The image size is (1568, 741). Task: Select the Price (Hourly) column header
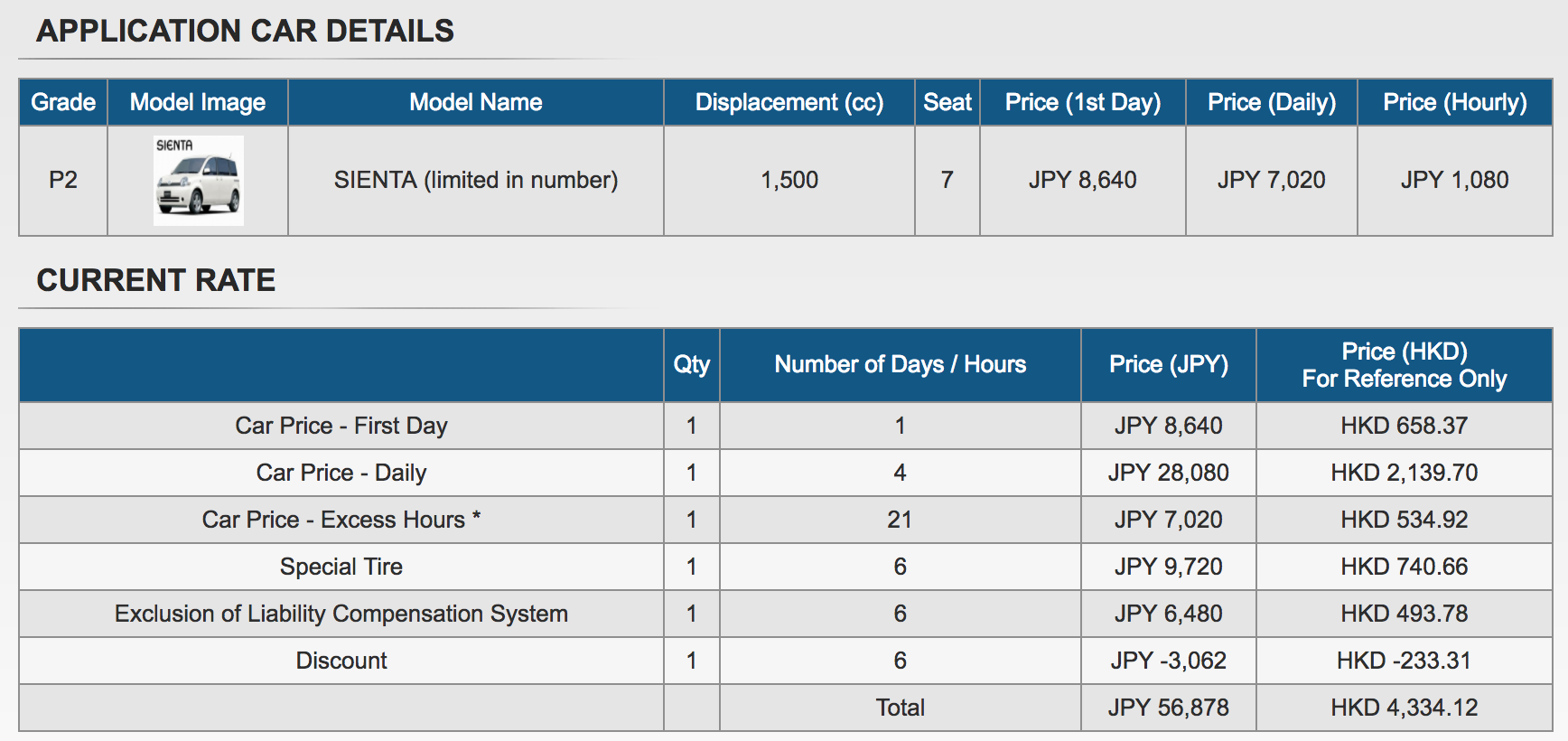point(1455,102)
